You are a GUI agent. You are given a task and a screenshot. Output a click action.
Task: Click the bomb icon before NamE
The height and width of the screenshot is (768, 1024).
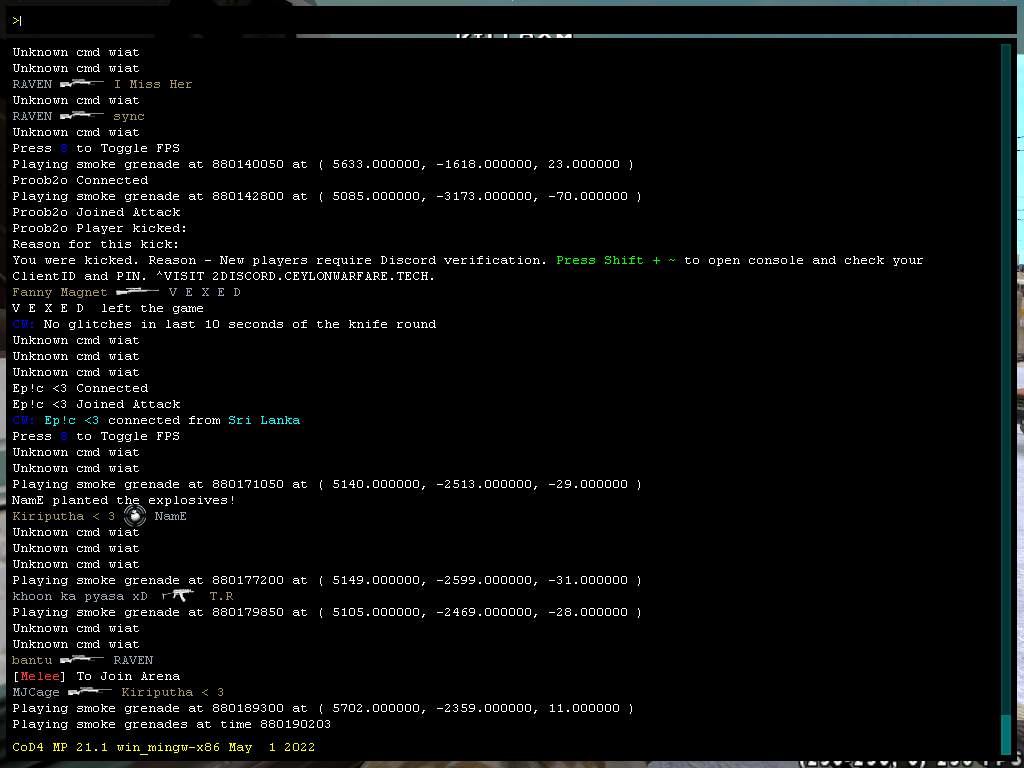point(135,516)
